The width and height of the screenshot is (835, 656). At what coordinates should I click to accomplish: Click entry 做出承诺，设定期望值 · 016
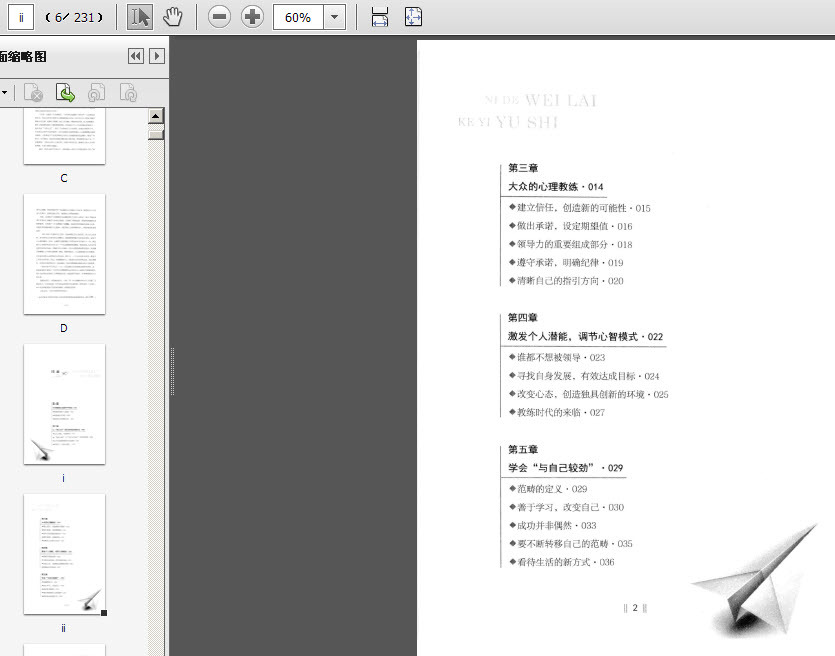click(x=570, y=226)
